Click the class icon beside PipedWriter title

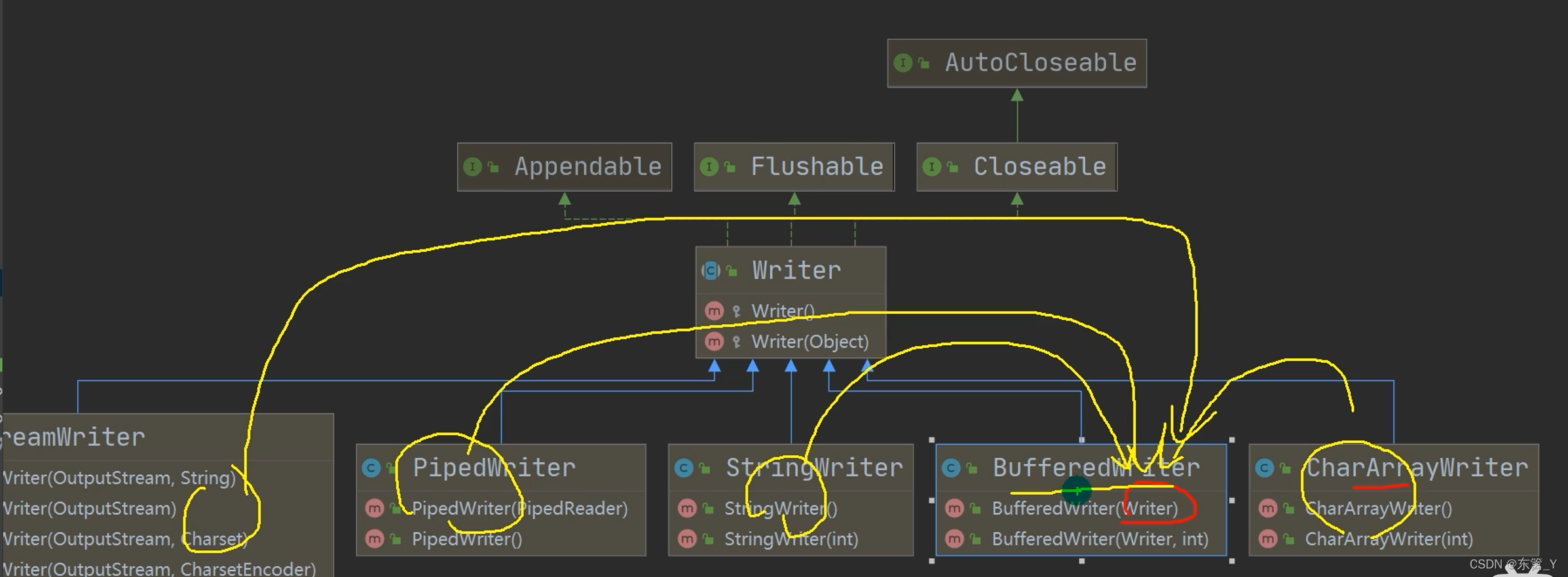pyautogui.click(x=371, y=468)
